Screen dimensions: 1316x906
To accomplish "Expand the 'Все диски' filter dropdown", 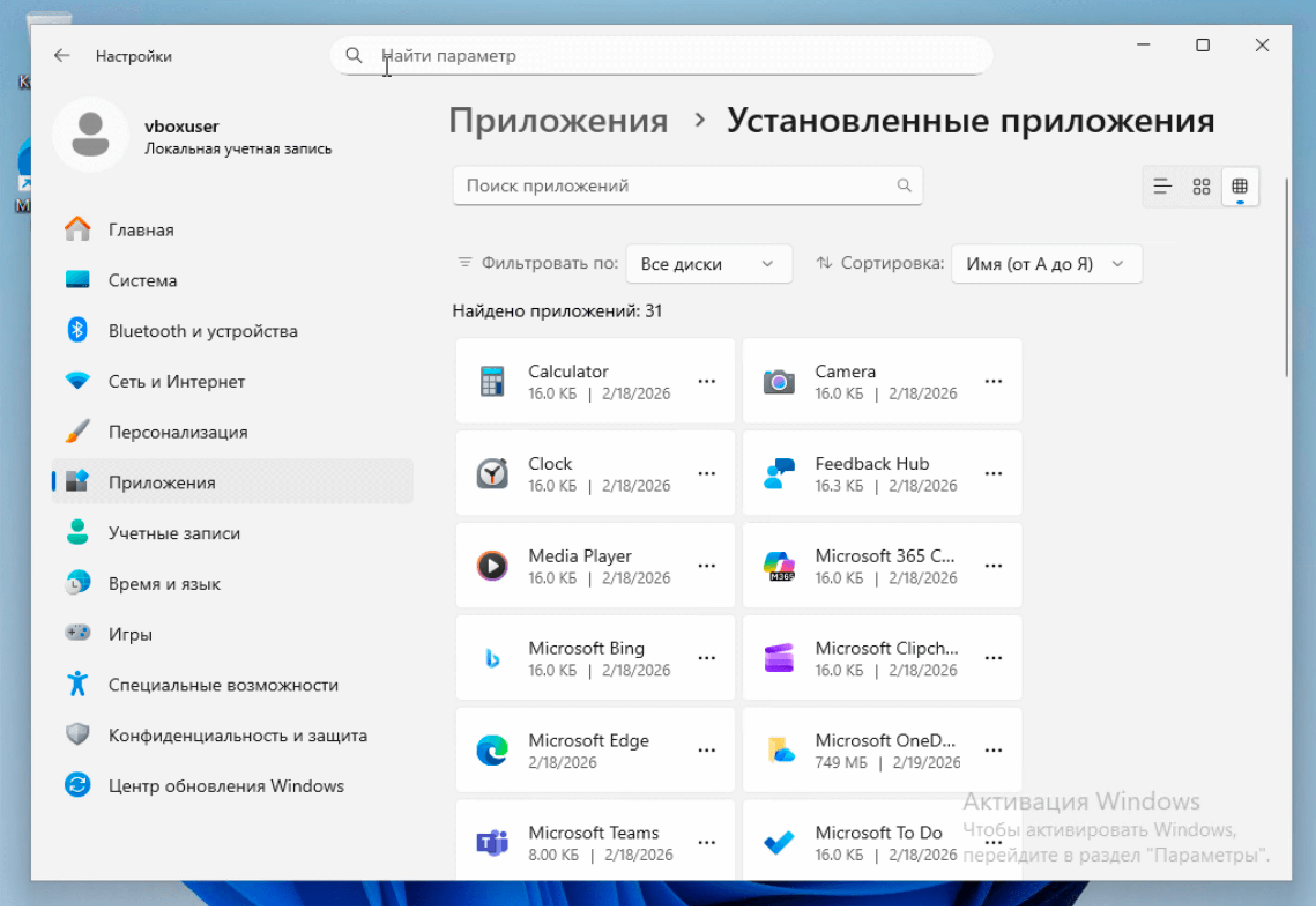I will [x=708, y=263].
